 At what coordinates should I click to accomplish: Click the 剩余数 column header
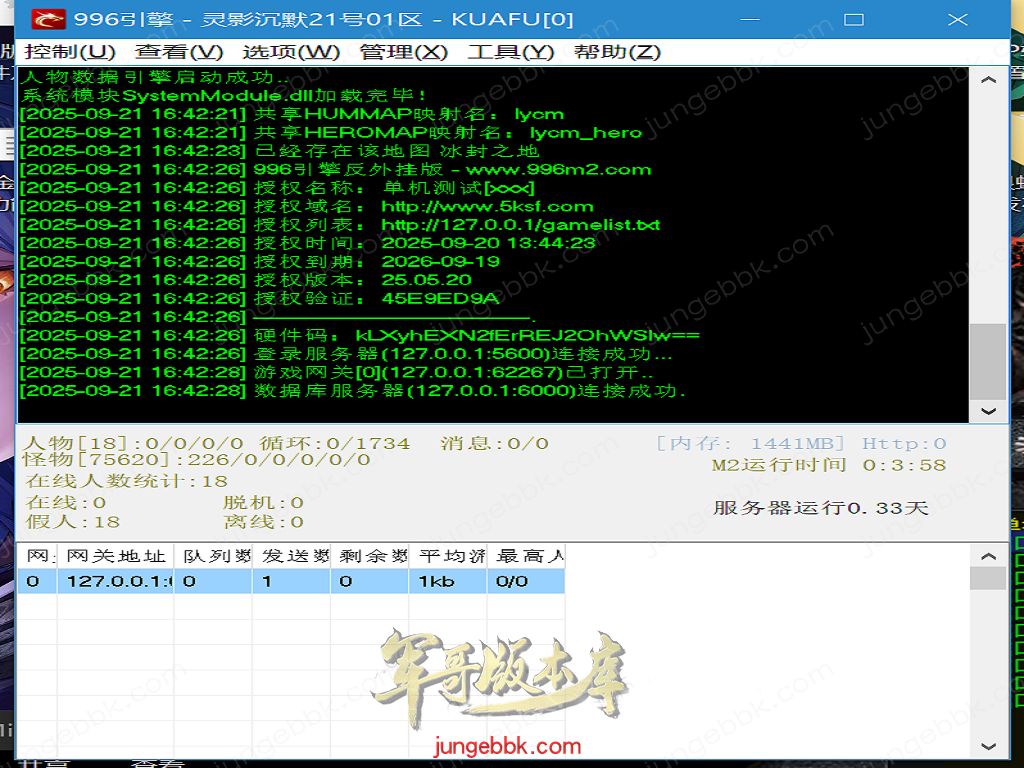(369, 556)
